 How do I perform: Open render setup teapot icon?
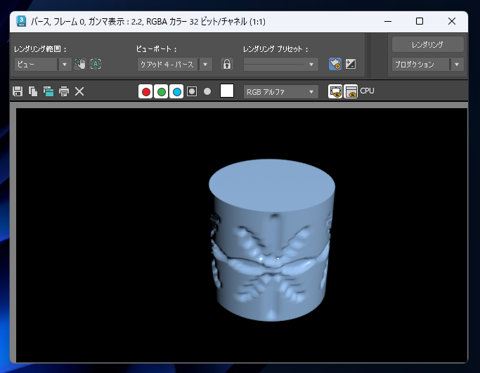pos(335,64)
